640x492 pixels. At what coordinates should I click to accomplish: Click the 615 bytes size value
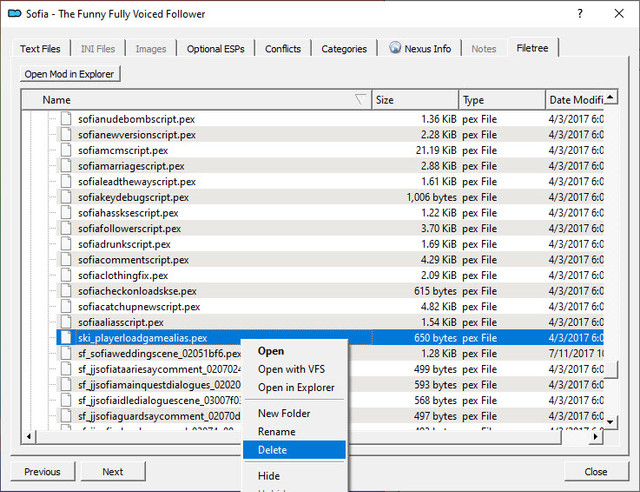pos(435,291)
